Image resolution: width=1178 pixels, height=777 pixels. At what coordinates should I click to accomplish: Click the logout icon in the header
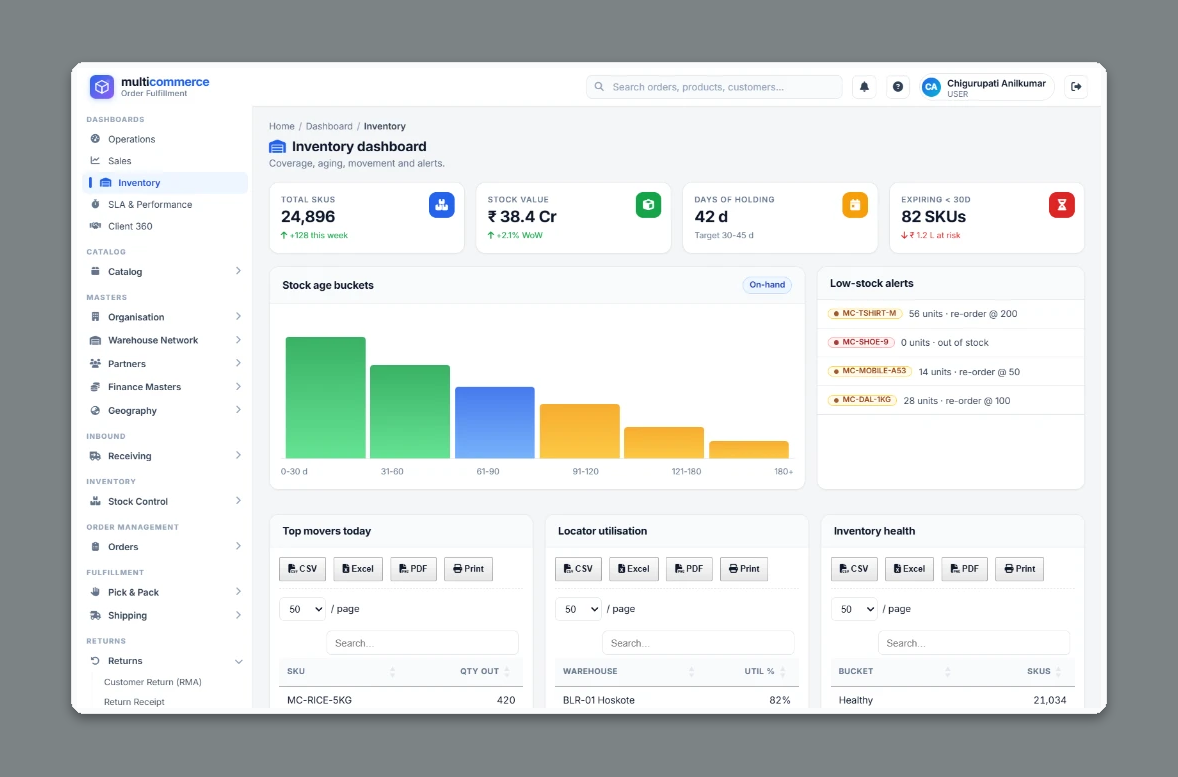[x=1076, y=87]
